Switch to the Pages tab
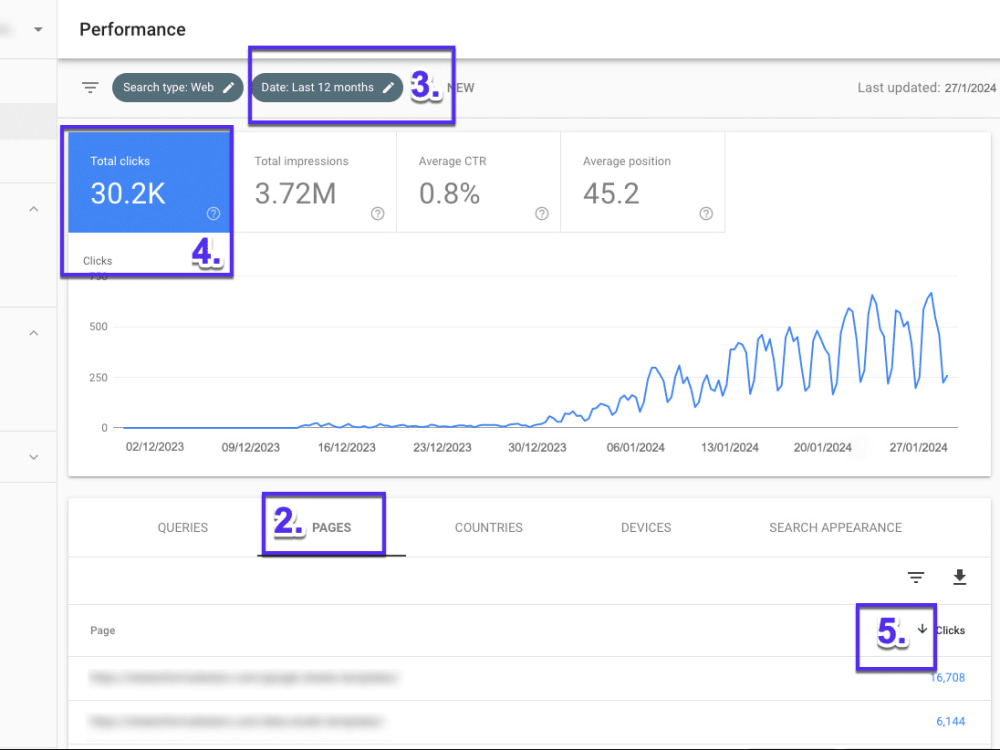The image size is (1000, 750). click(x=331, y=527)
